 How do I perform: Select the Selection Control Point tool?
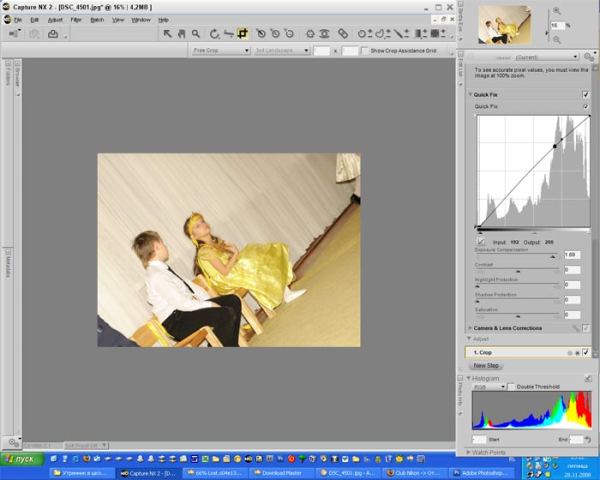364,34
